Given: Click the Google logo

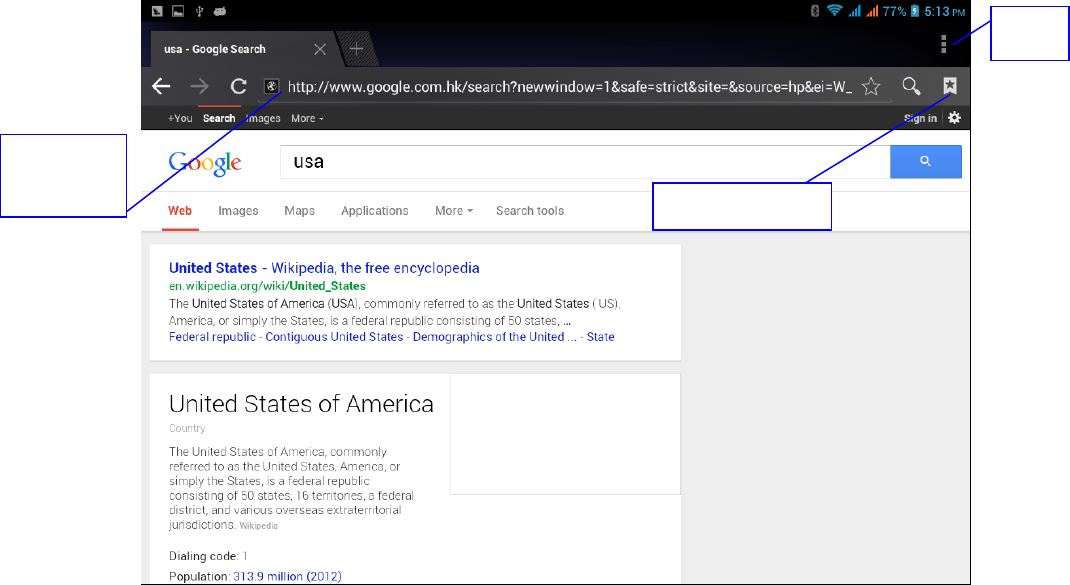Looking at the screenshot, I should (205, 163).
